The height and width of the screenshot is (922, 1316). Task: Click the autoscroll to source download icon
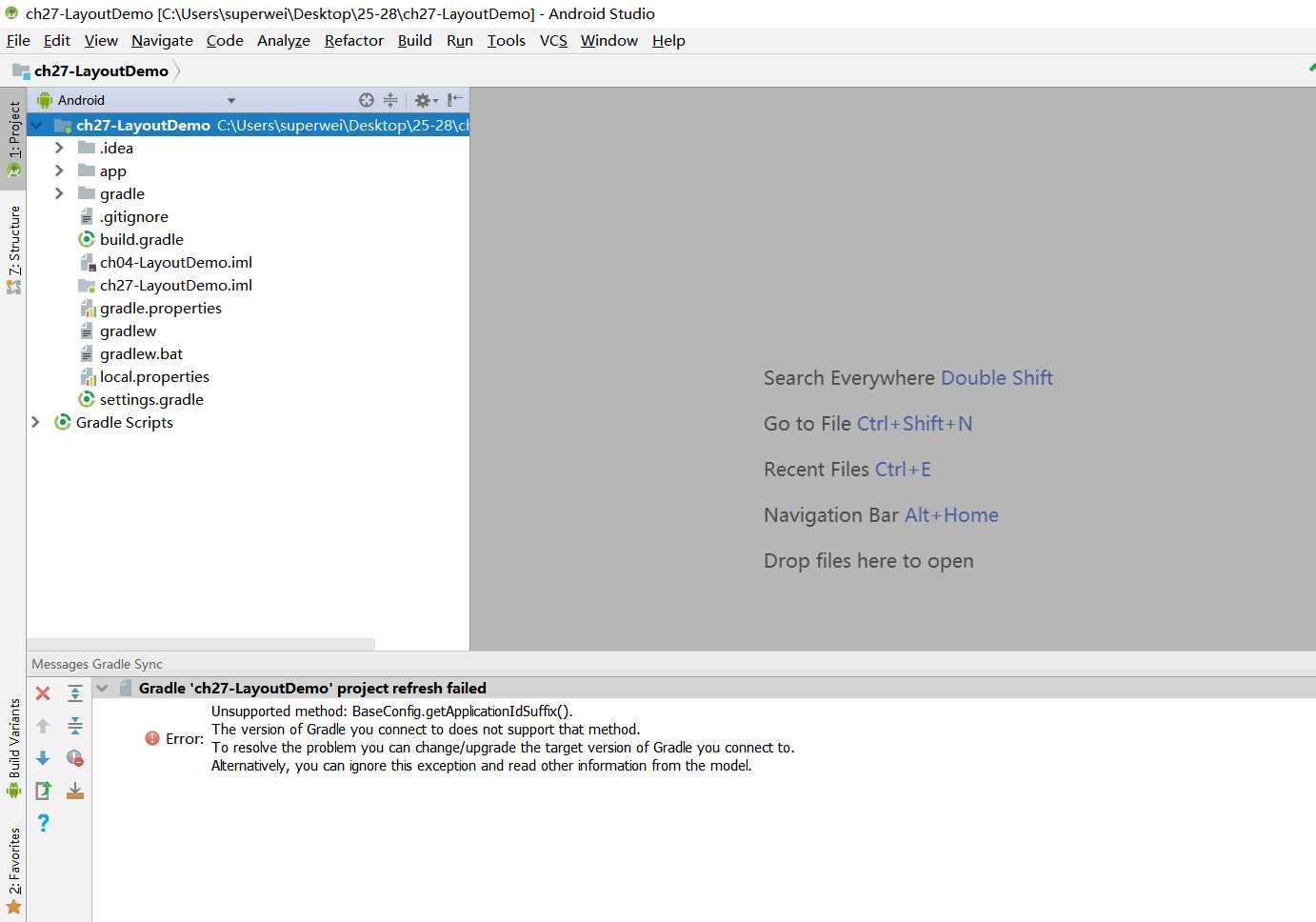[x=75, y=791]
